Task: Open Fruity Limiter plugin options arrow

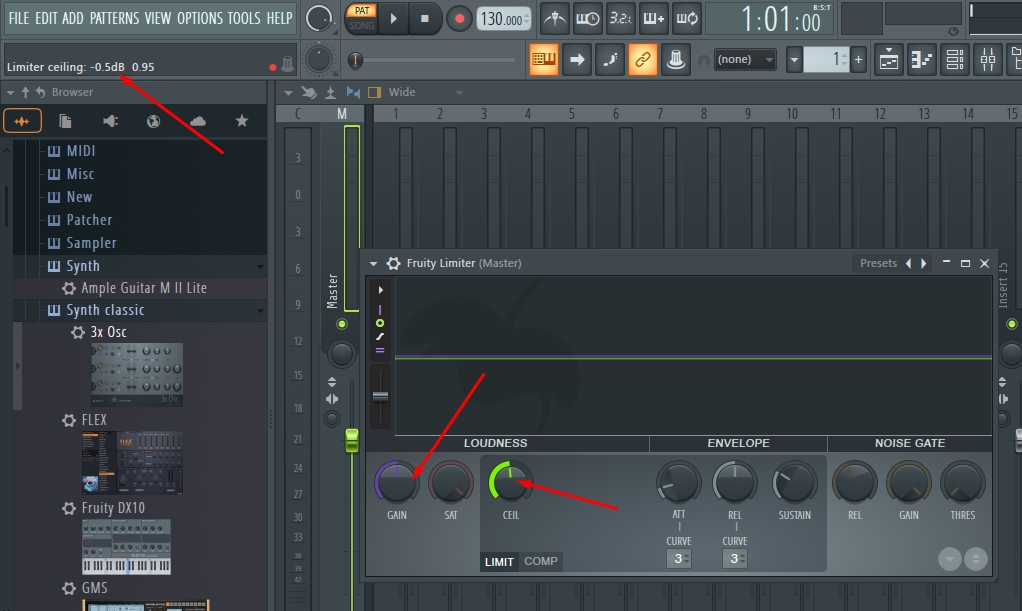Action: point(373,263)
